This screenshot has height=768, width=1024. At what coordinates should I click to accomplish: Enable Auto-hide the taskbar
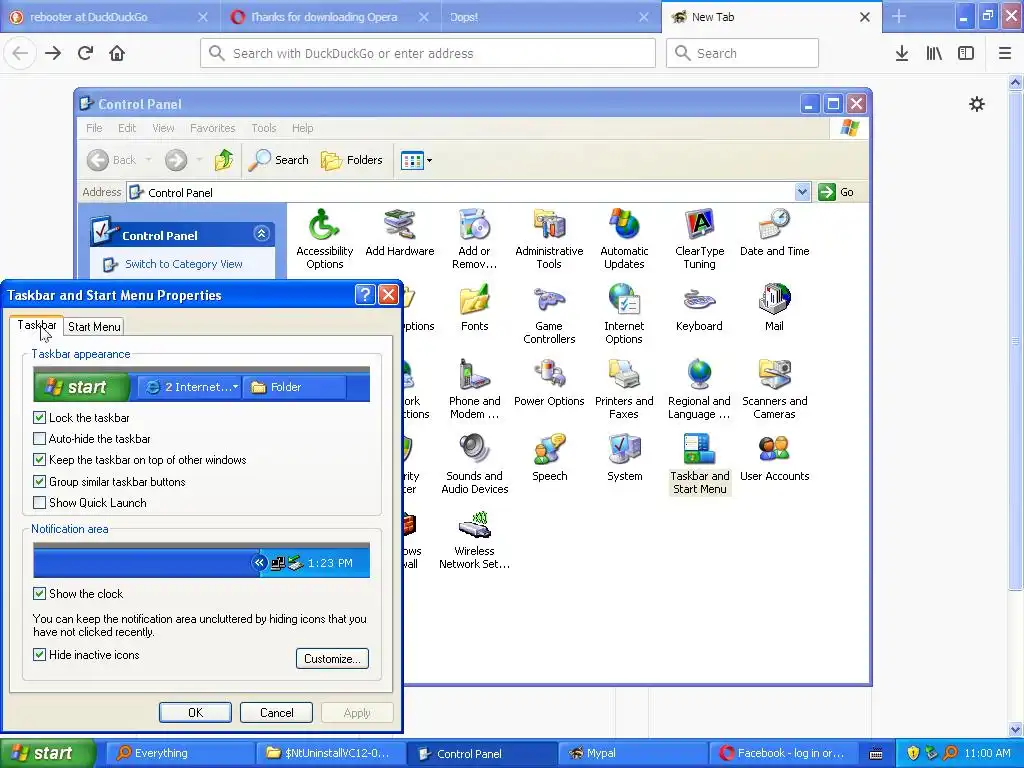coord(39,439)
